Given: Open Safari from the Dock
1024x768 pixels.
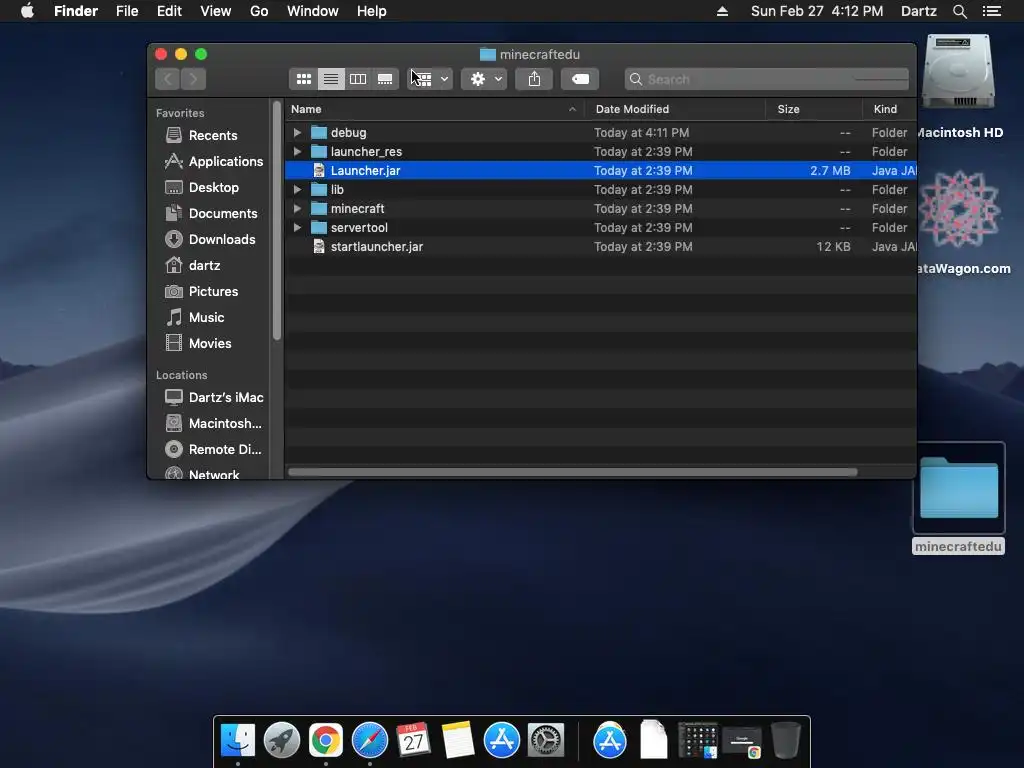Looking at the screenshot, I should (x=370, y=741).
